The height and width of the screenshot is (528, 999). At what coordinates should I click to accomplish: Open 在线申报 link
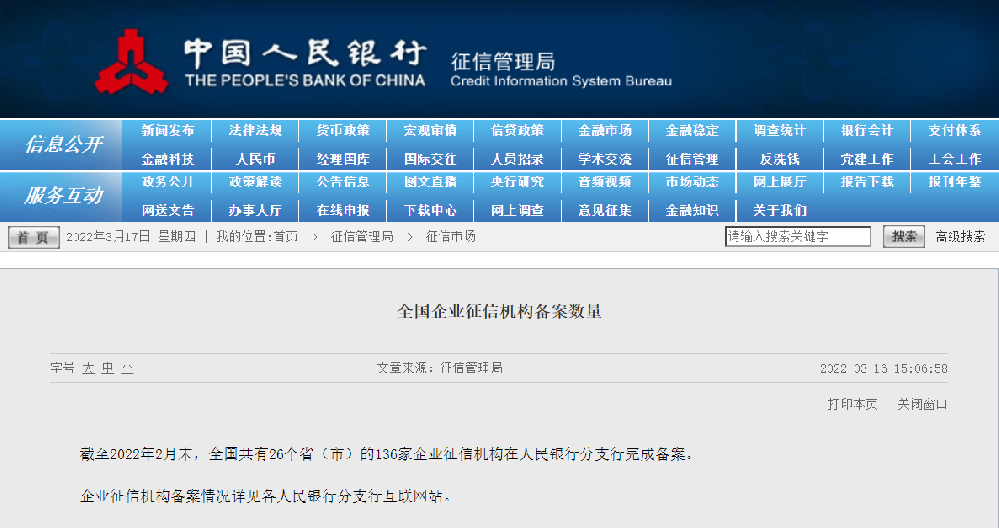pyautogui.click(x=343, y=211)
